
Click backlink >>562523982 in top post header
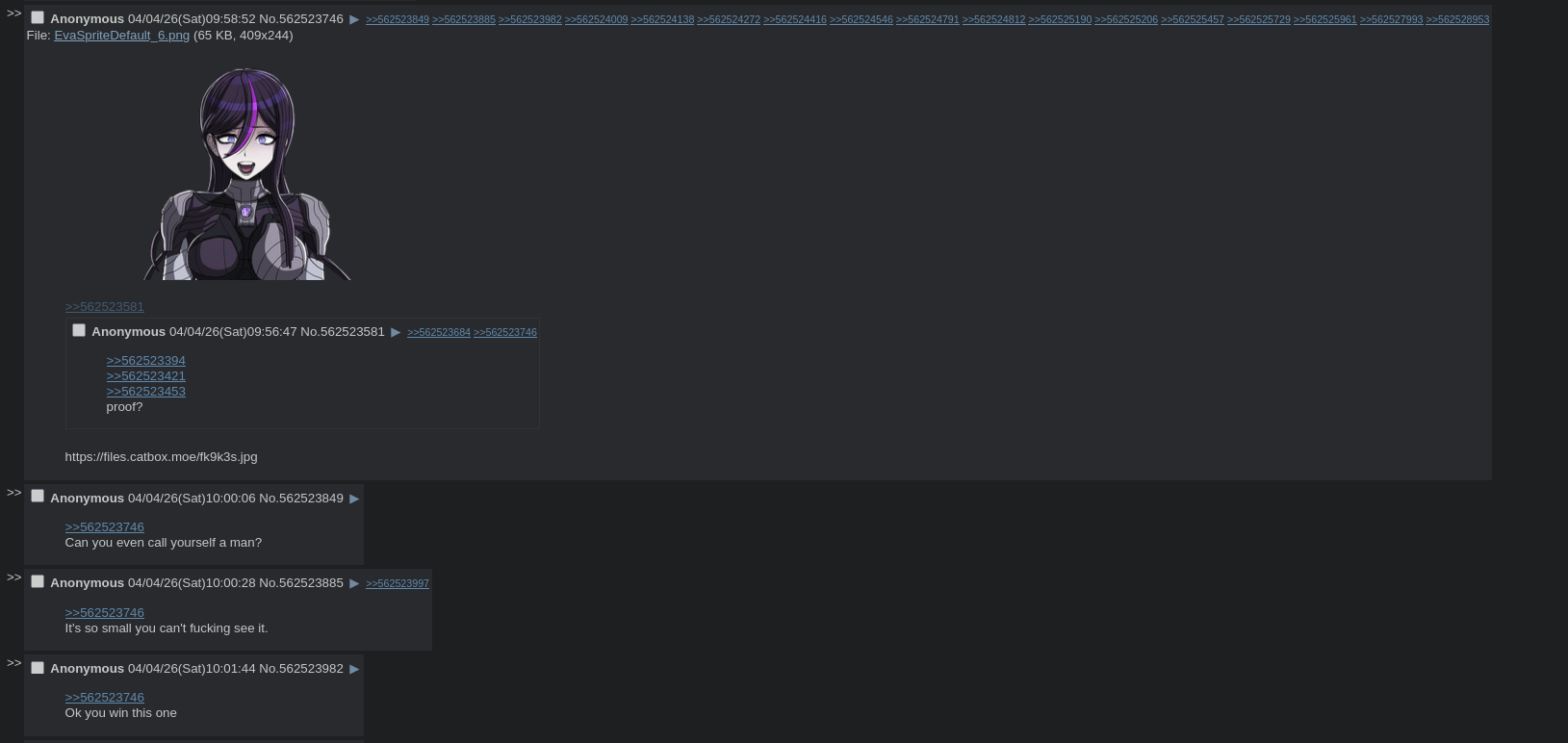(x=530, y=19)
